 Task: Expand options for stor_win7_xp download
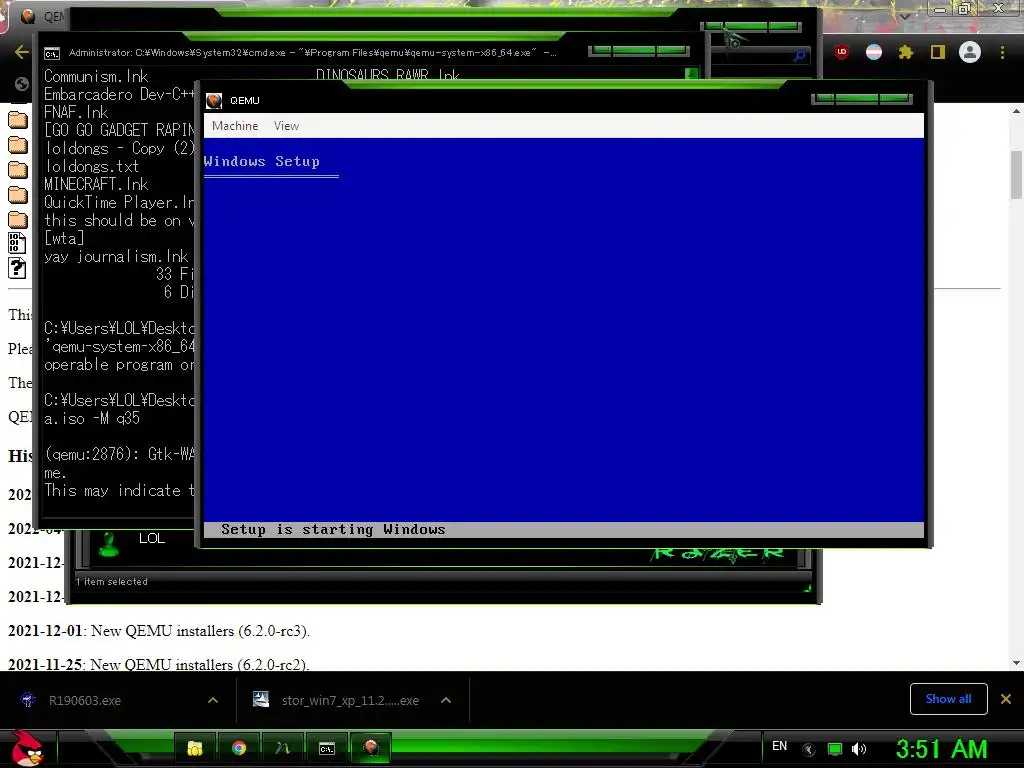(446, 700)
